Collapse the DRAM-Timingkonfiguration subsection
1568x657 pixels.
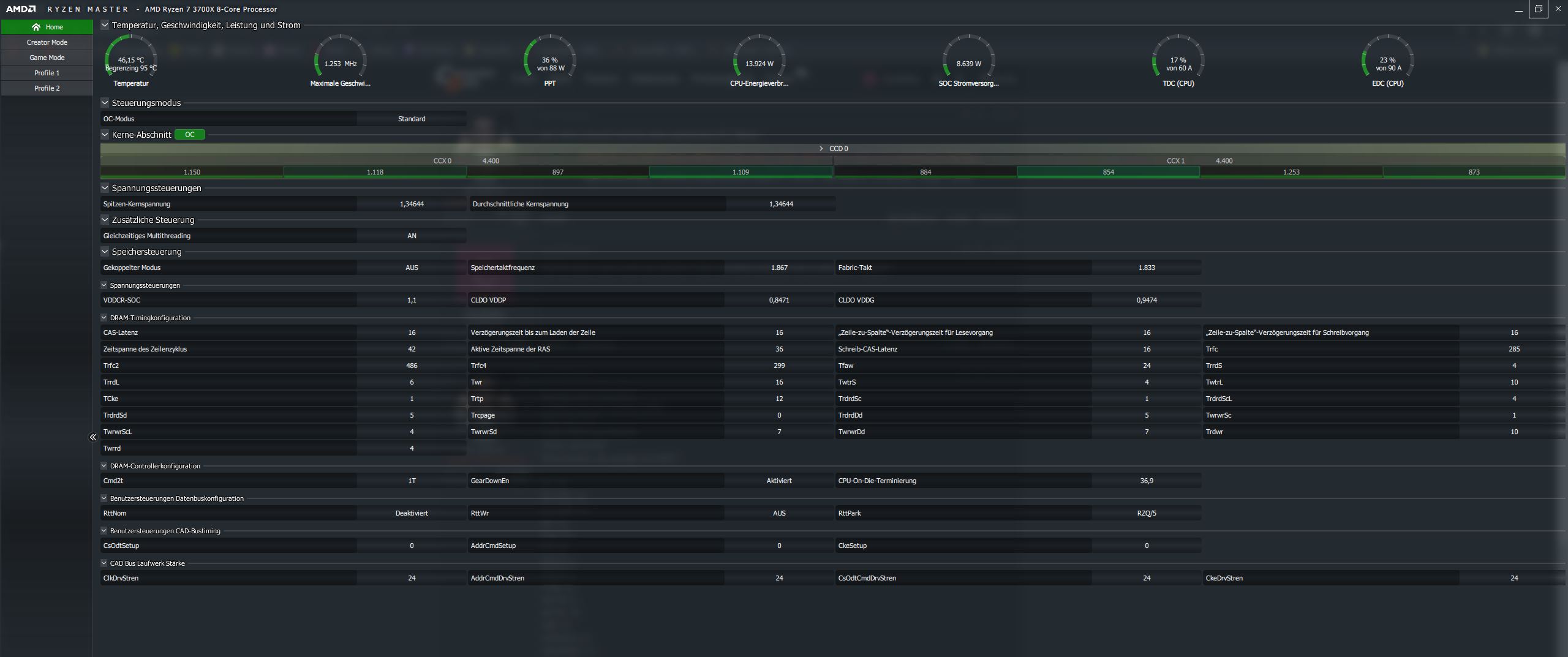pos(104,318)
